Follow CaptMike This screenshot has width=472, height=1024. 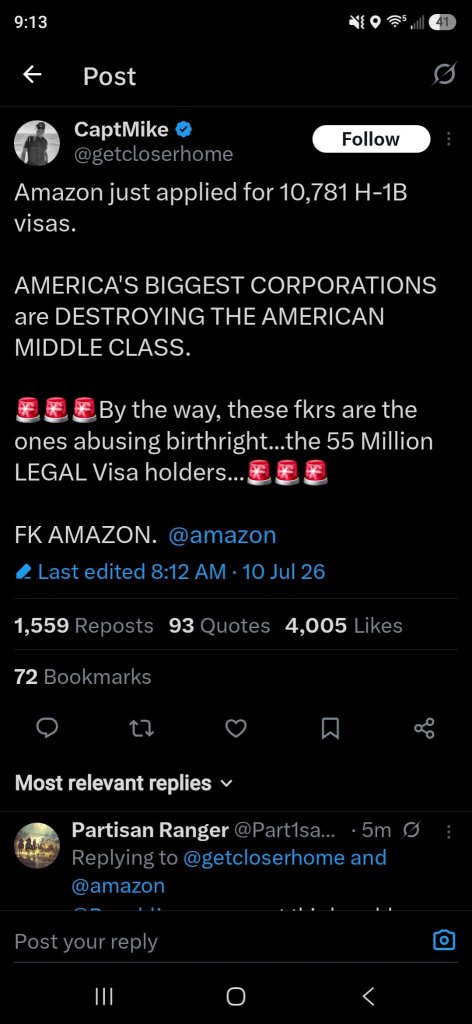pos(371,139)
